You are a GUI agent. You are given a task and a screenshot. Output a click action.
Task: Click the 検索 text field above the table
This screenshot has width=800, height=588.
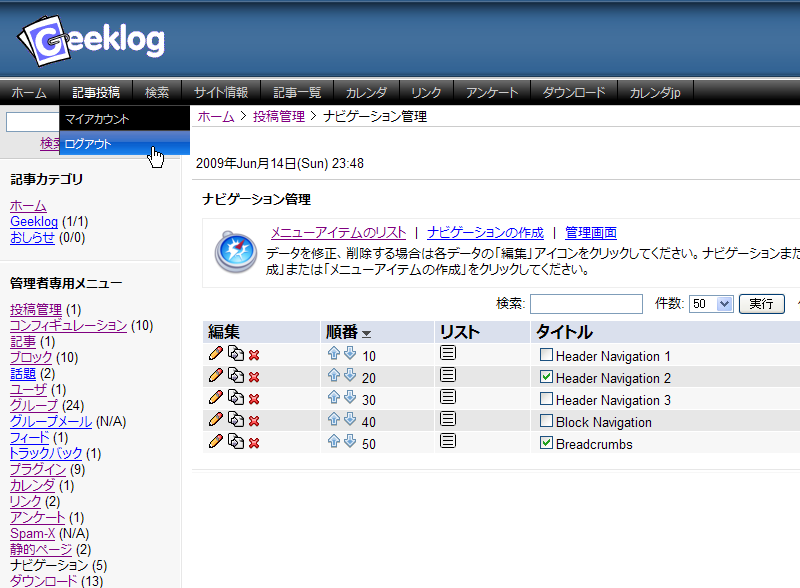pos(586,304)
